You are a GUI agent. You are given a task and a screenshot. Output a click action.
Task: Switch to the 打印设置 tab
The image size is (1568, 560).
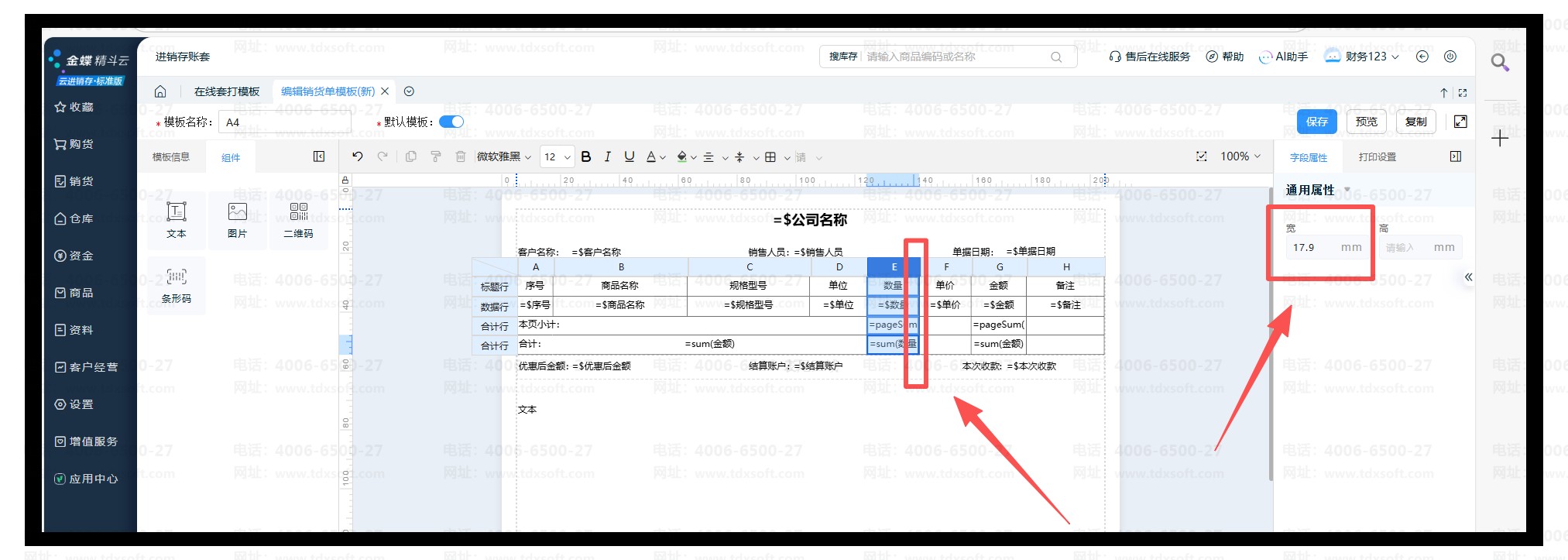(x=1377, y=157)
